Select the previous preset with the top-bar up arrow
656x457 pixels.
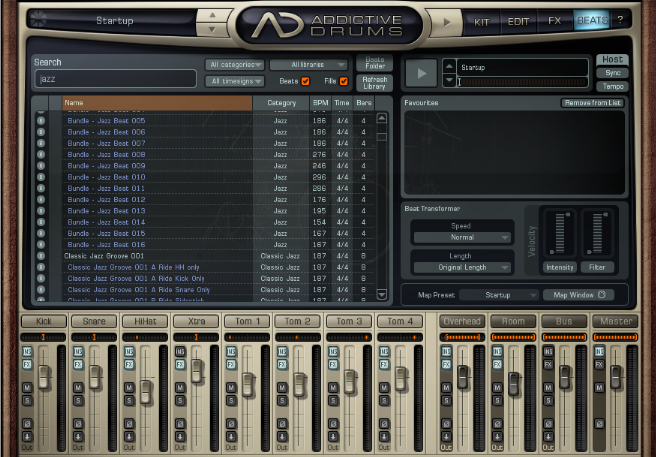213,15
